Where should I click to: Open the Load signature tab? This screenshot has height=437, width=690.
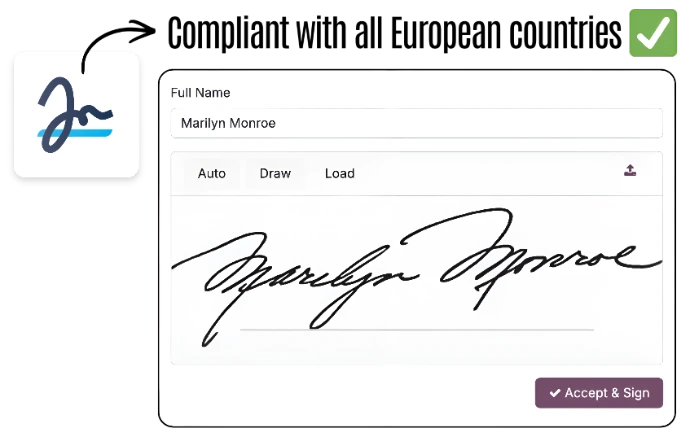340,173
